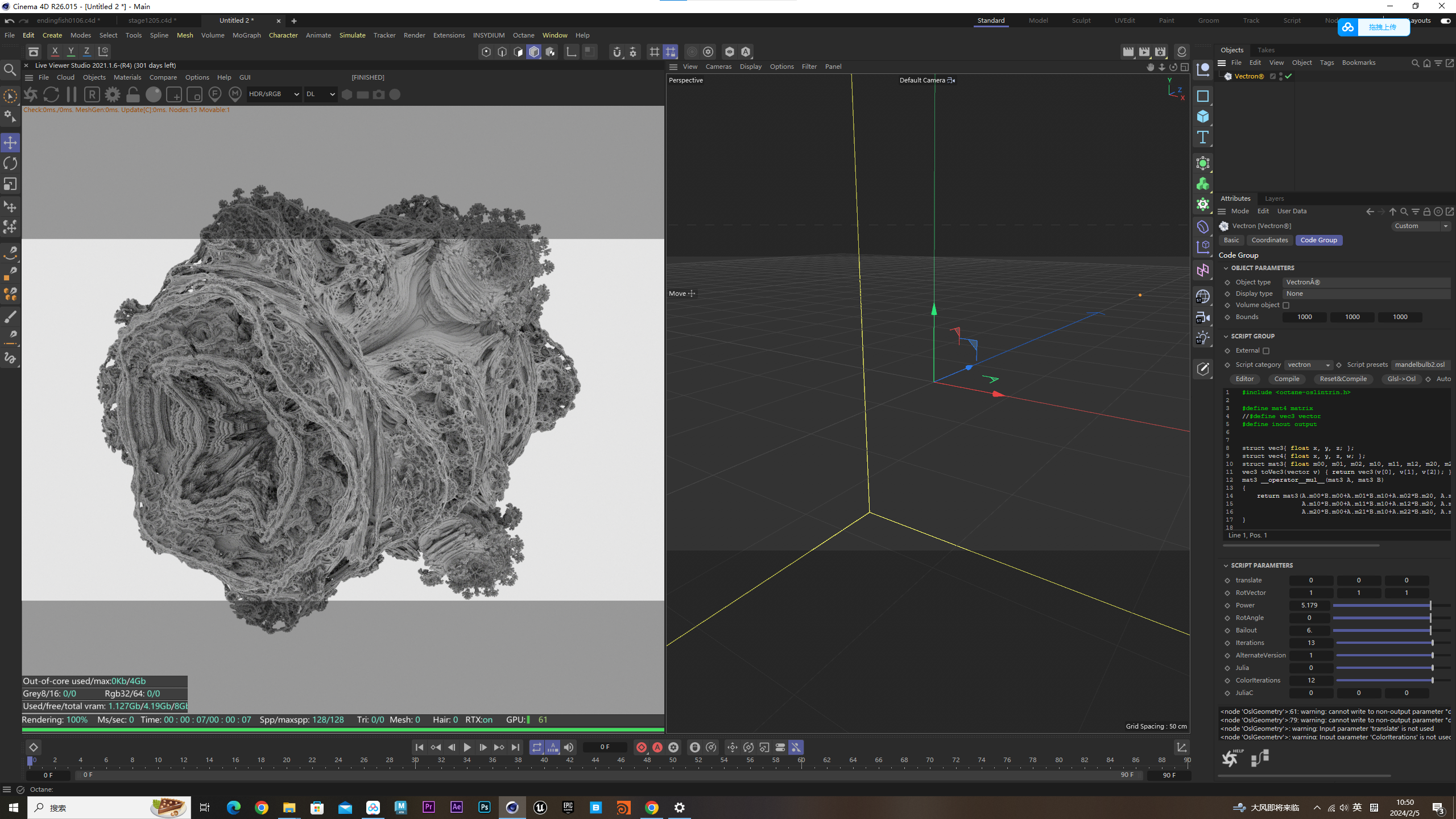Toggle the Vectron object enabled checkmark
The height and width of the screenshot is (819, 1456).
point(1288,76)
